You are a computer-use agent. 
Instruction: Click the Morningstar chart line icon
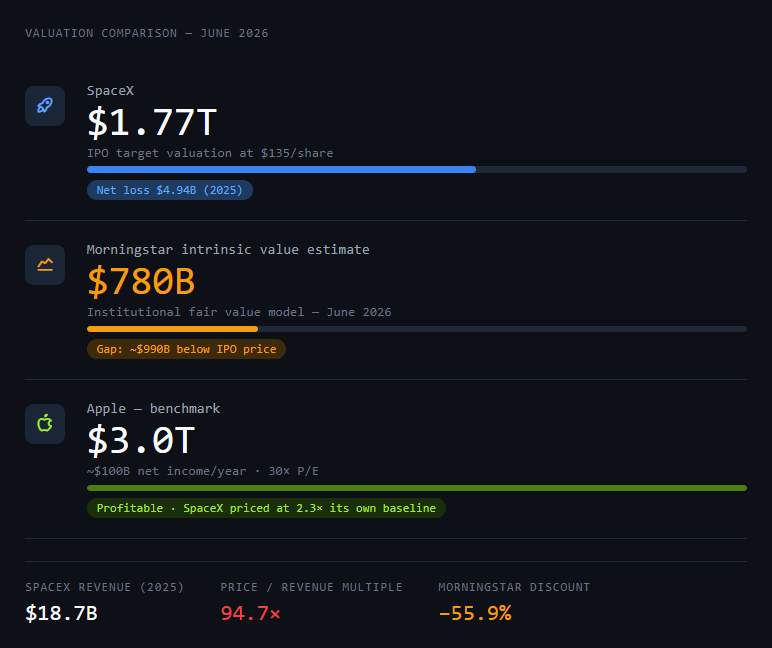45,265
